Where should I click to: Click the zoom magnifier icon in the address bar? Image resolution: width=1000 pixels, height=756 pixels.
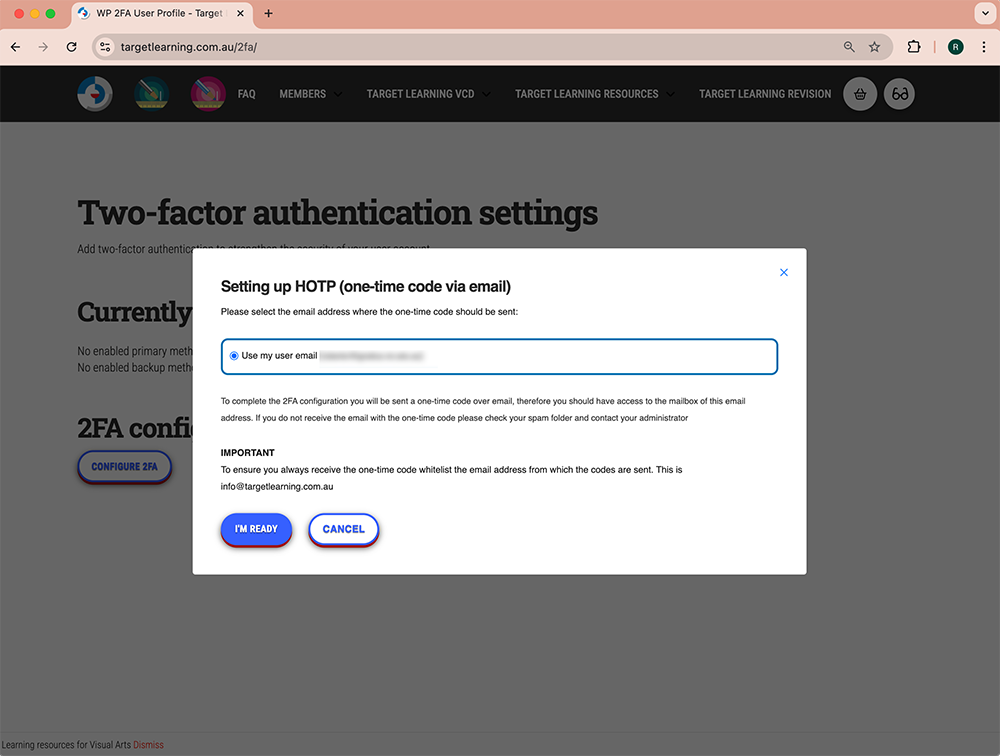(x=849, y=47)
